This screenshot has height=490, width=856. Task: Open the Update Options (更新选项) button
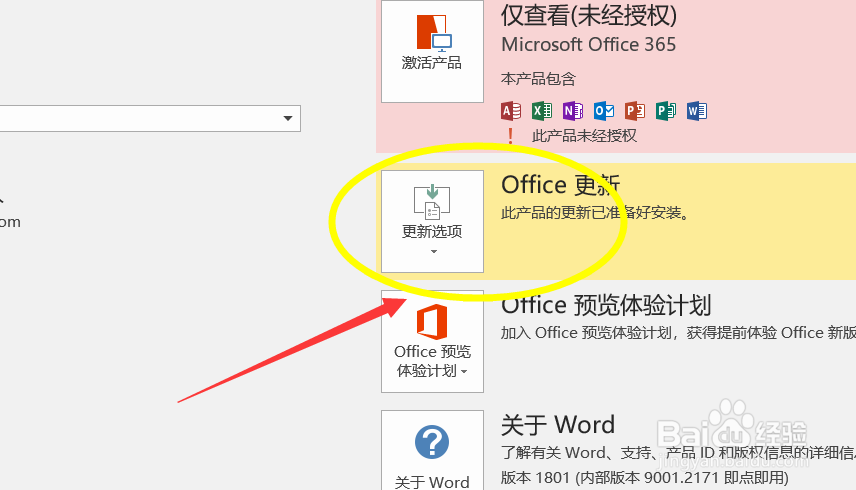(432, 222)
